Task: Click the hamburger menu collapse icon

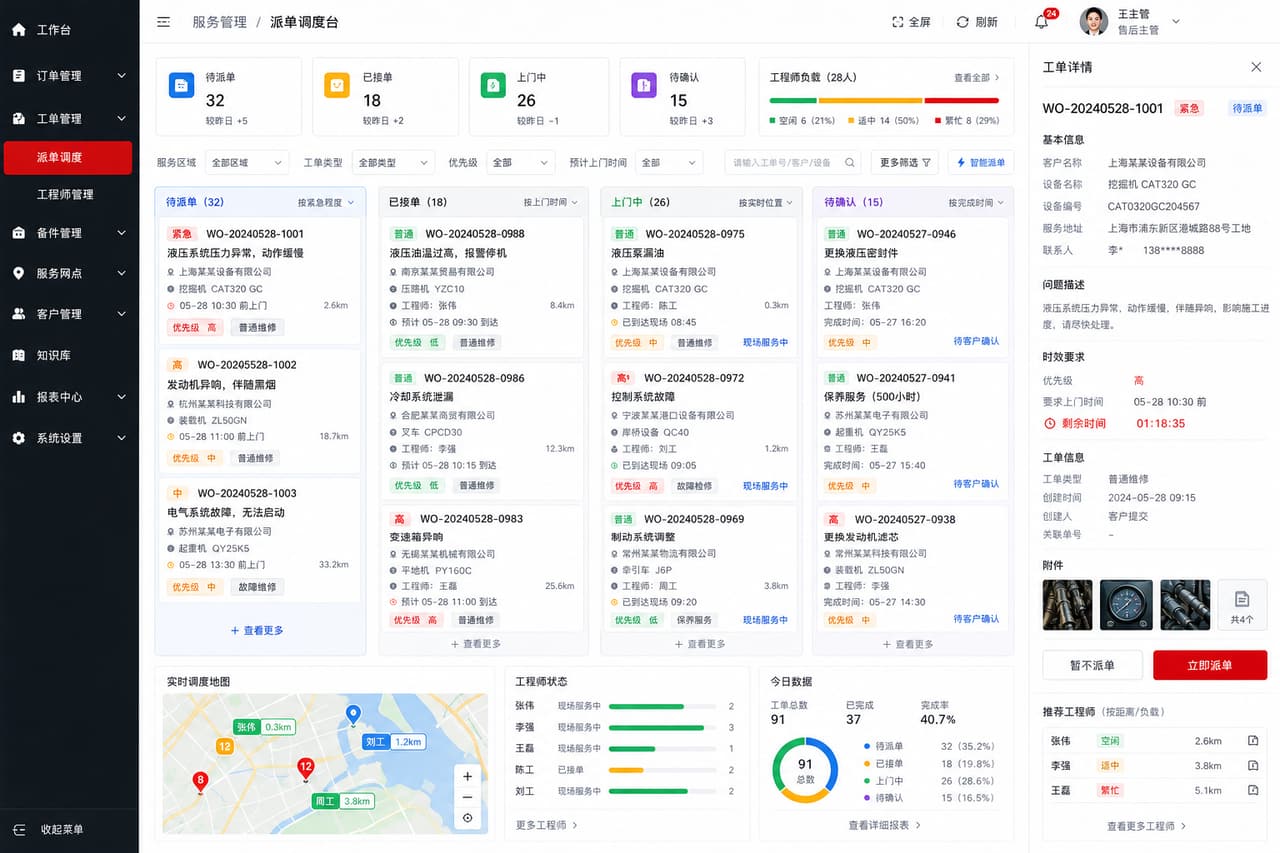Action: [x=163, y=22]
